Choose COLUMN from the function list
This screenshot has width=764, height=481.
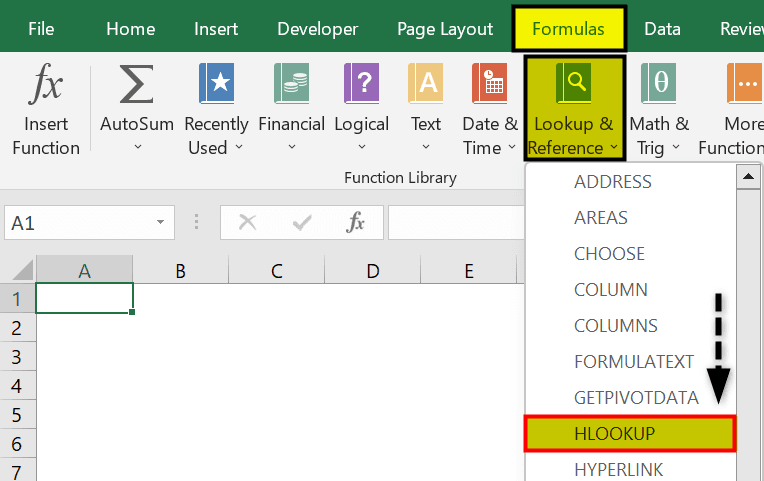pos(630,289)
